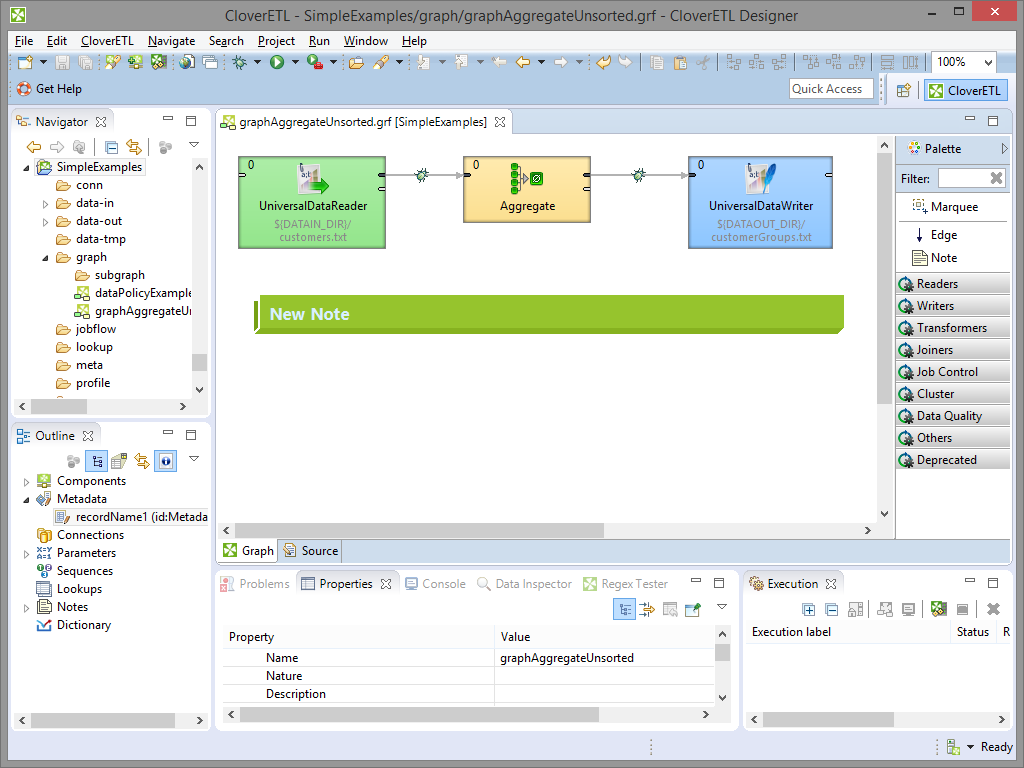Click the Quick Access search field
Viewport: 1024px width, 768px height.
point(831,89)
